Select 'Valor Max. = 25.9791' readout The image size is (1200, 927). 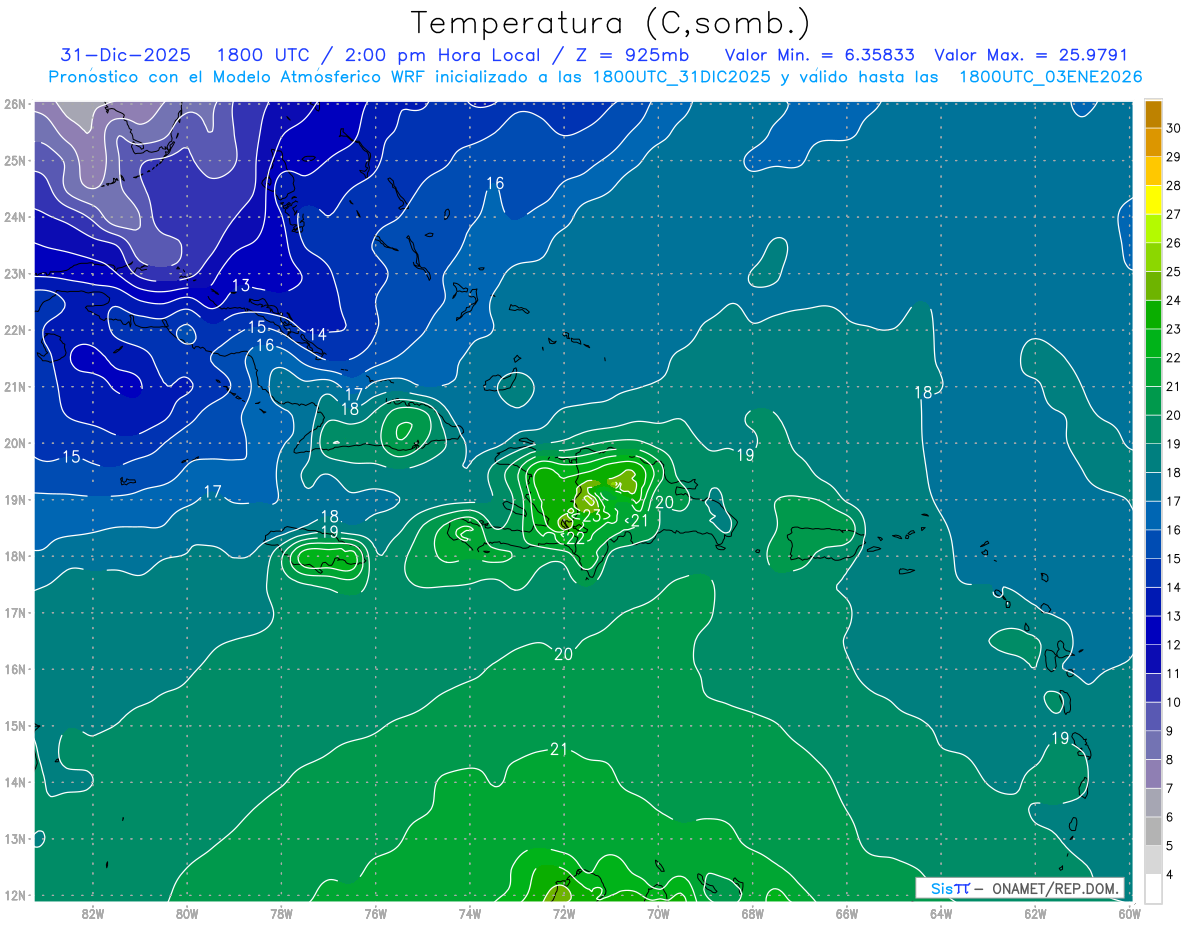(x=1031, y=55)
